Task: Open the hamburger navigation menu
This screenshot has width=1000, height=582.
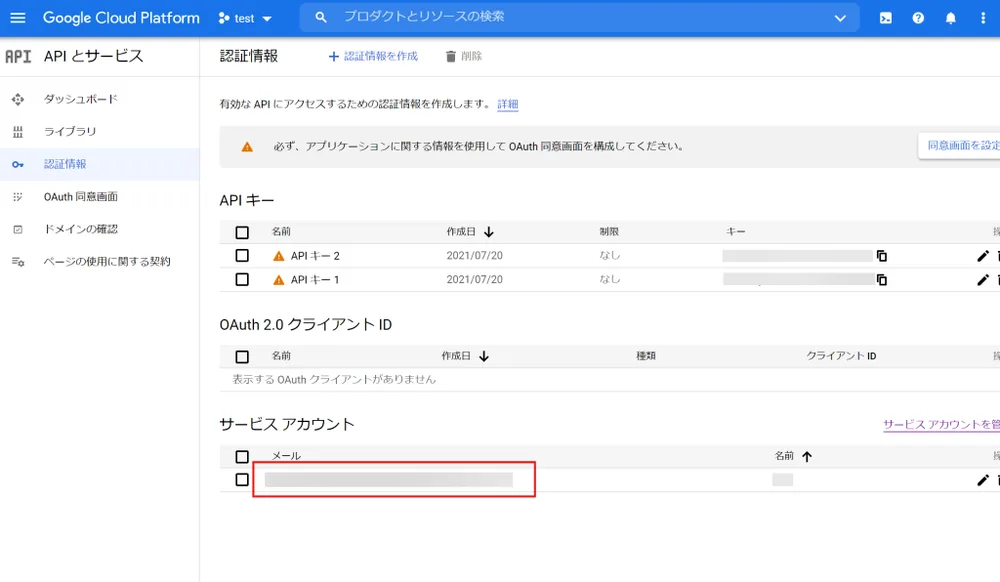Action: click(18, 18)
